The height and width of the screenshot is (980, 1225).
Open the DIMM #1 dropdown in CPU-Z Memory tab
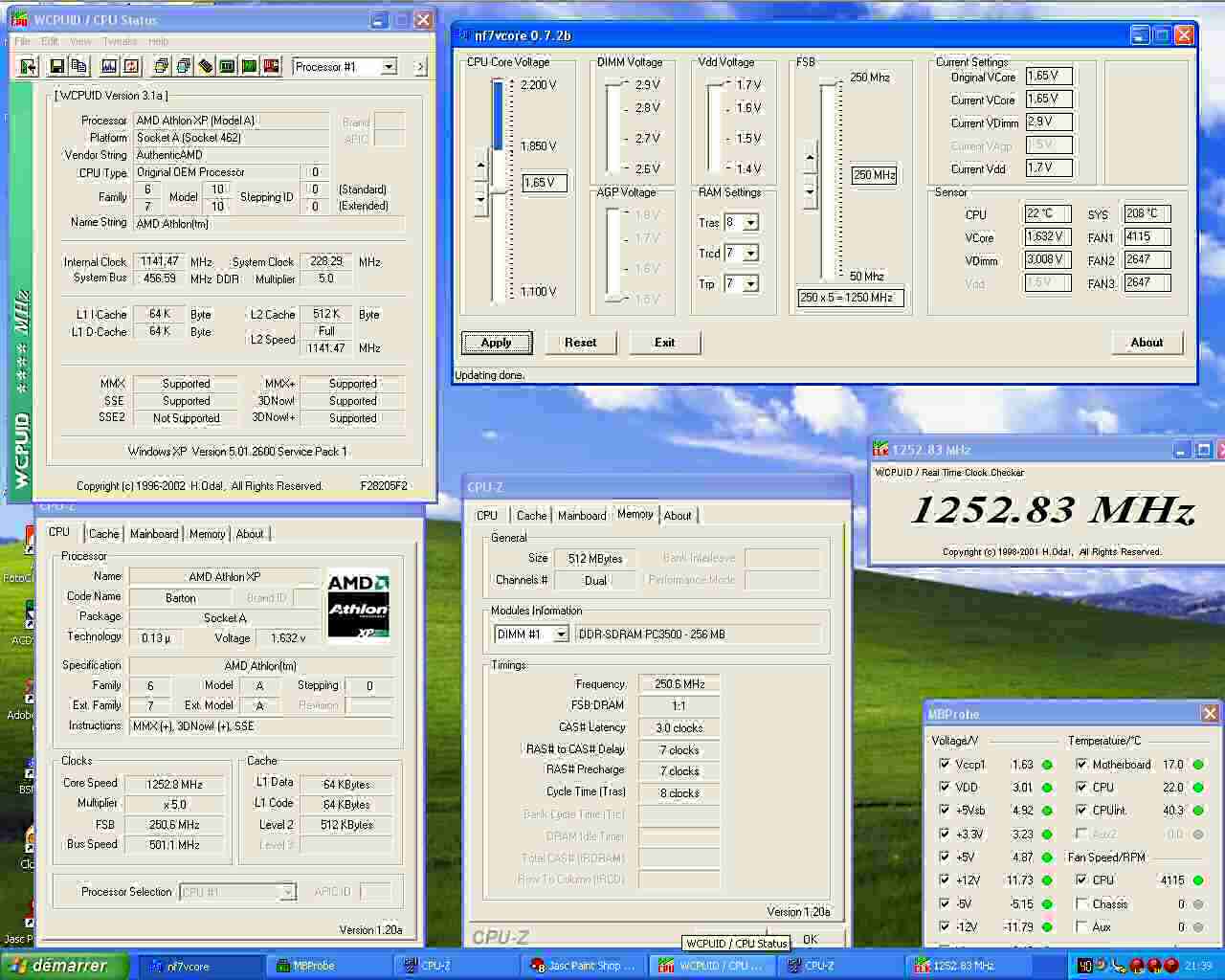[x=561, y=635]
